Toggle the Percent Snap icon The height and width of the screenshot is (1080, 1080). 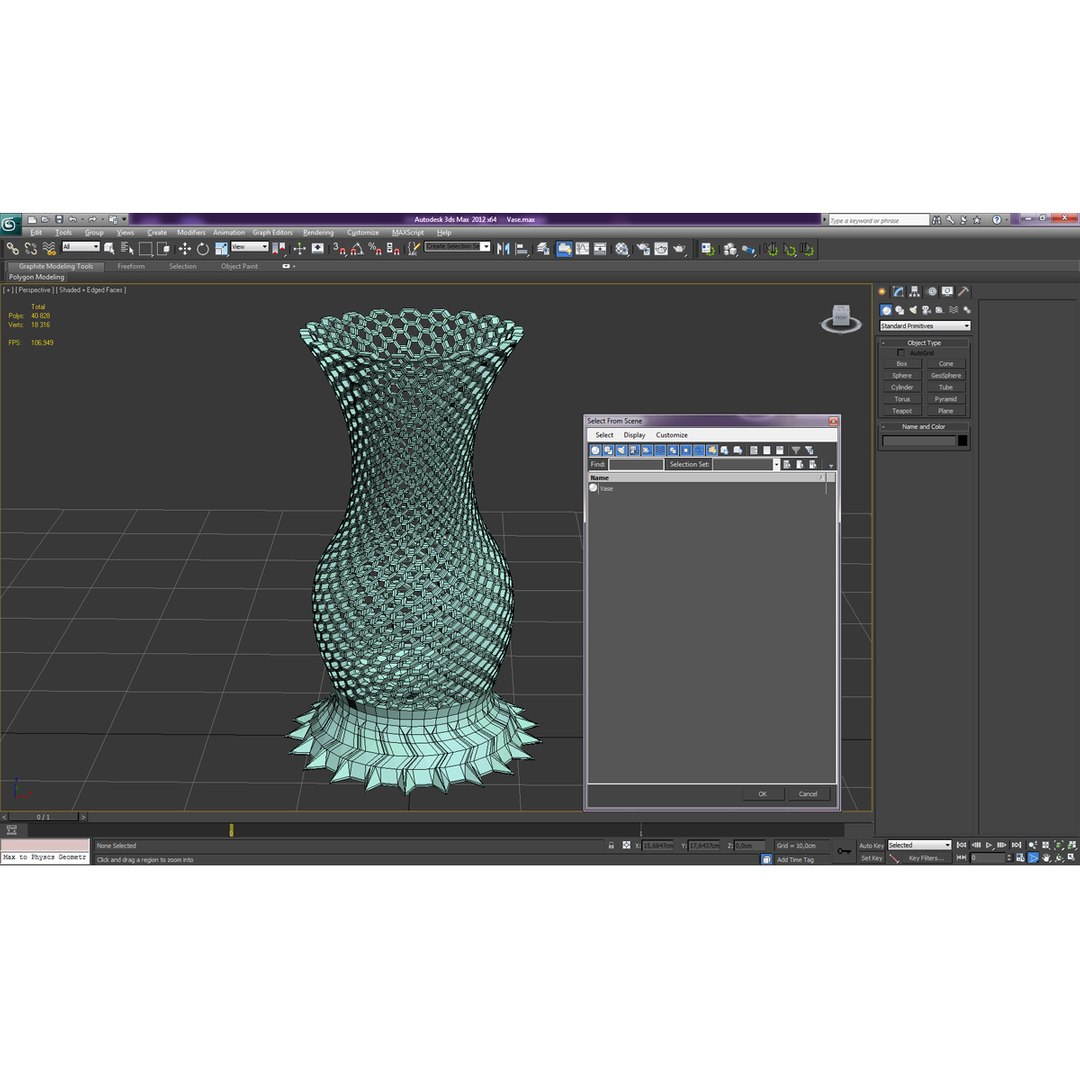[x=375, y=249]
